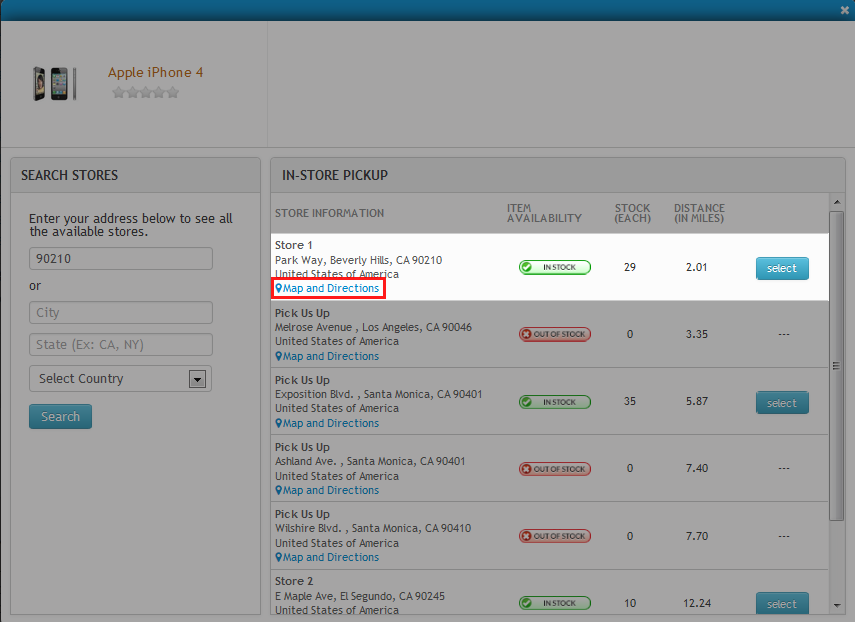Image resolution: width=855 pixels, height=622 pixels.
Task: Click the Store Information column header
Action: coord(329,213)
